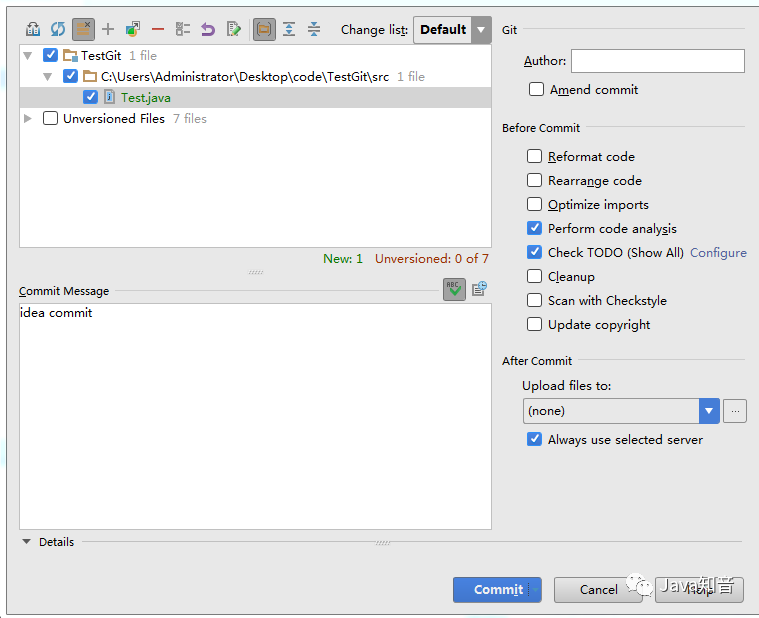The height and width of the screenshot is (618, 759).
Task: Toggle the show unversioned files icon
Action: coord(83,30)
